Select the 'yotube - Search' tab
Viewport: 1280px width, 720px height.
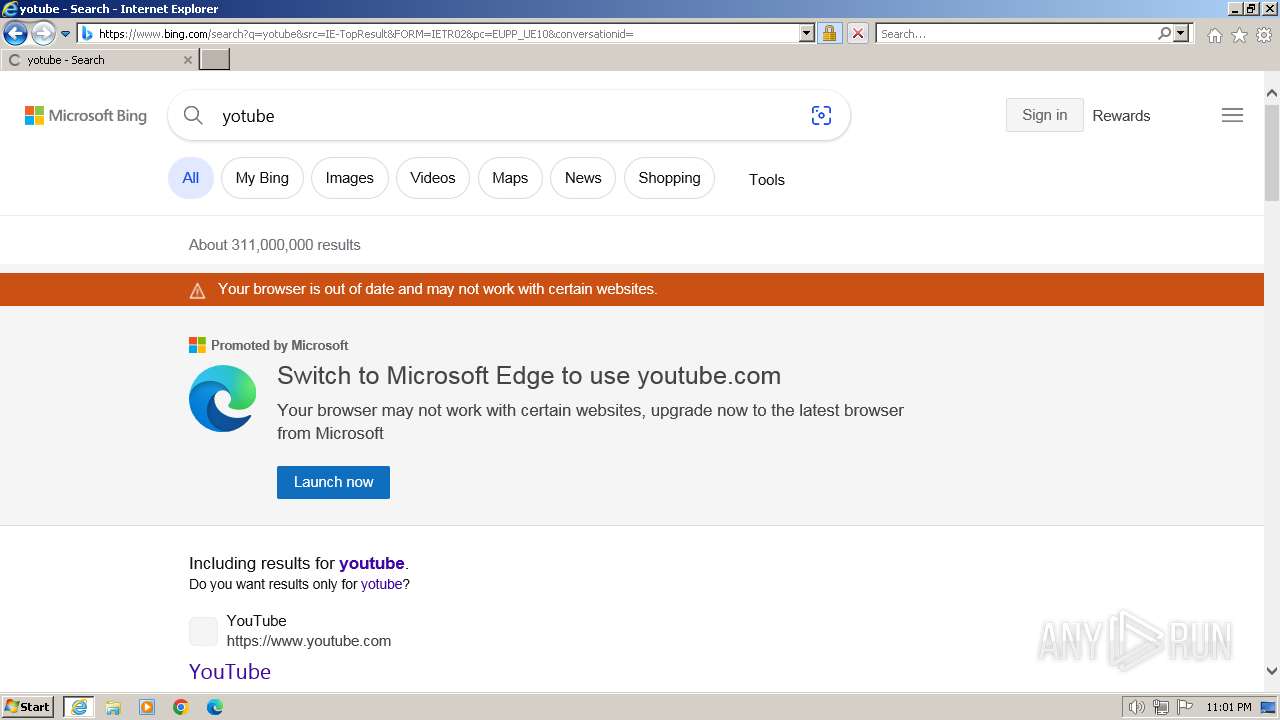pos(99,60)
